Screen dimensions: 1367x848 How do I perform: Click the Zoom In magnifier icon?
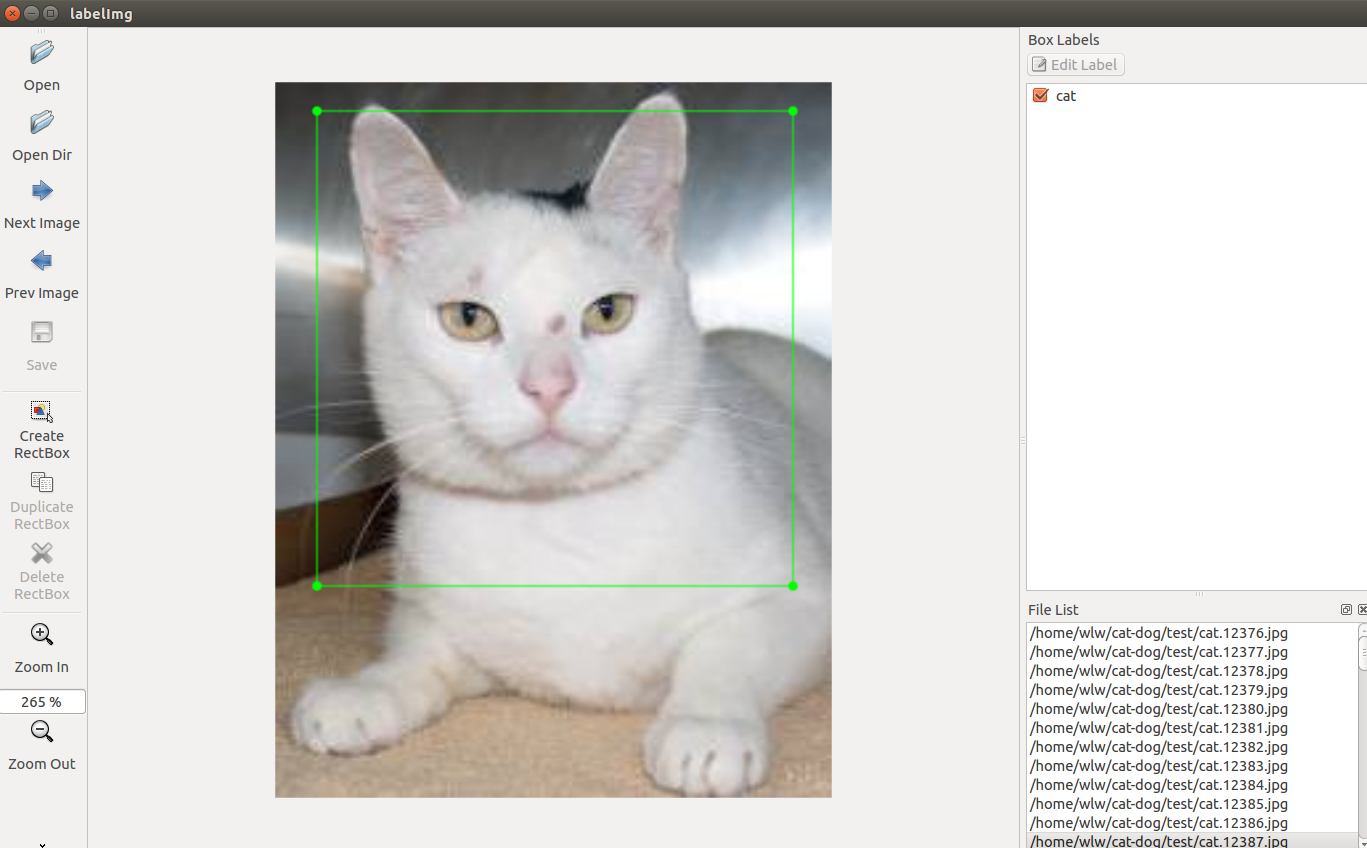[x=42, y=634]
